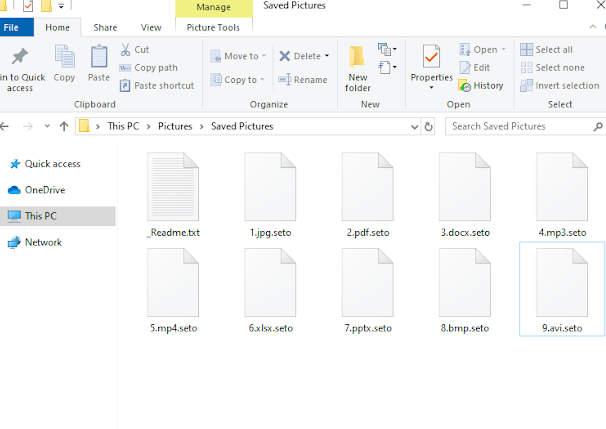Image resolution: width=606 pixels, height=429 pixels.
Task: Switch to the View tab
Action: pos(151,28)
